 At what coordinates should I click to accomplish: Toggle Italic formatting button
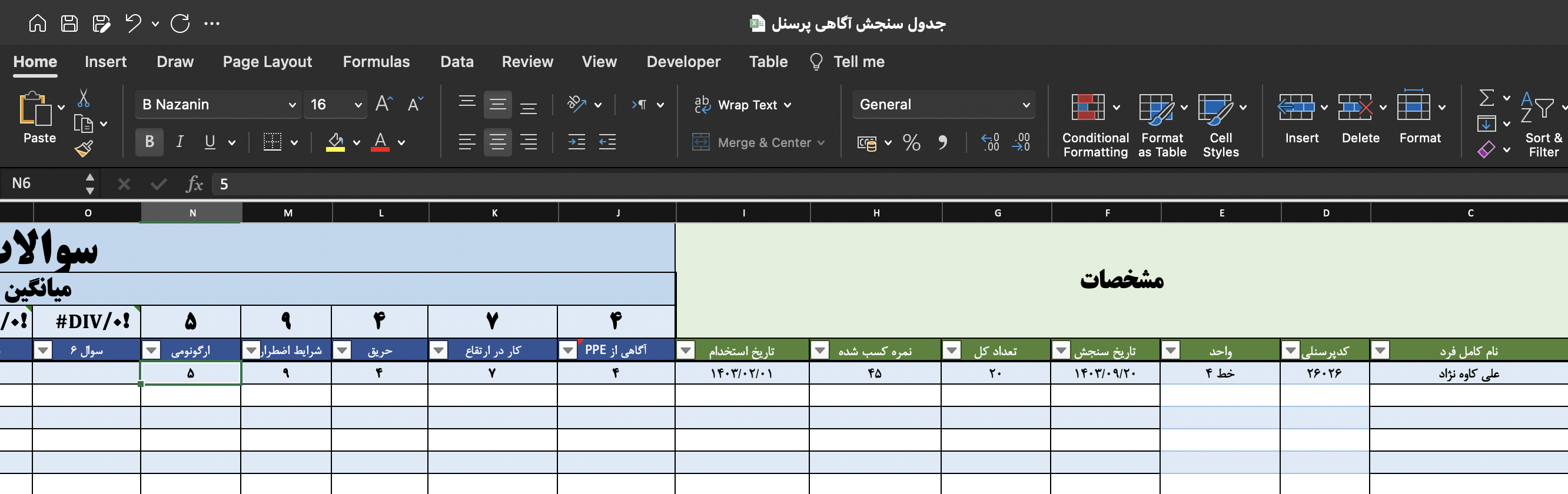coord(180,142)
